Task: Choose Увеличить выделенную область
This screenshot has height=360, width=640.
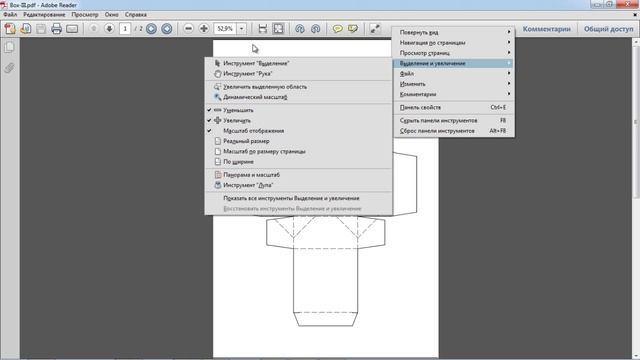Action: pyautogui.click(x=298, y=87)
